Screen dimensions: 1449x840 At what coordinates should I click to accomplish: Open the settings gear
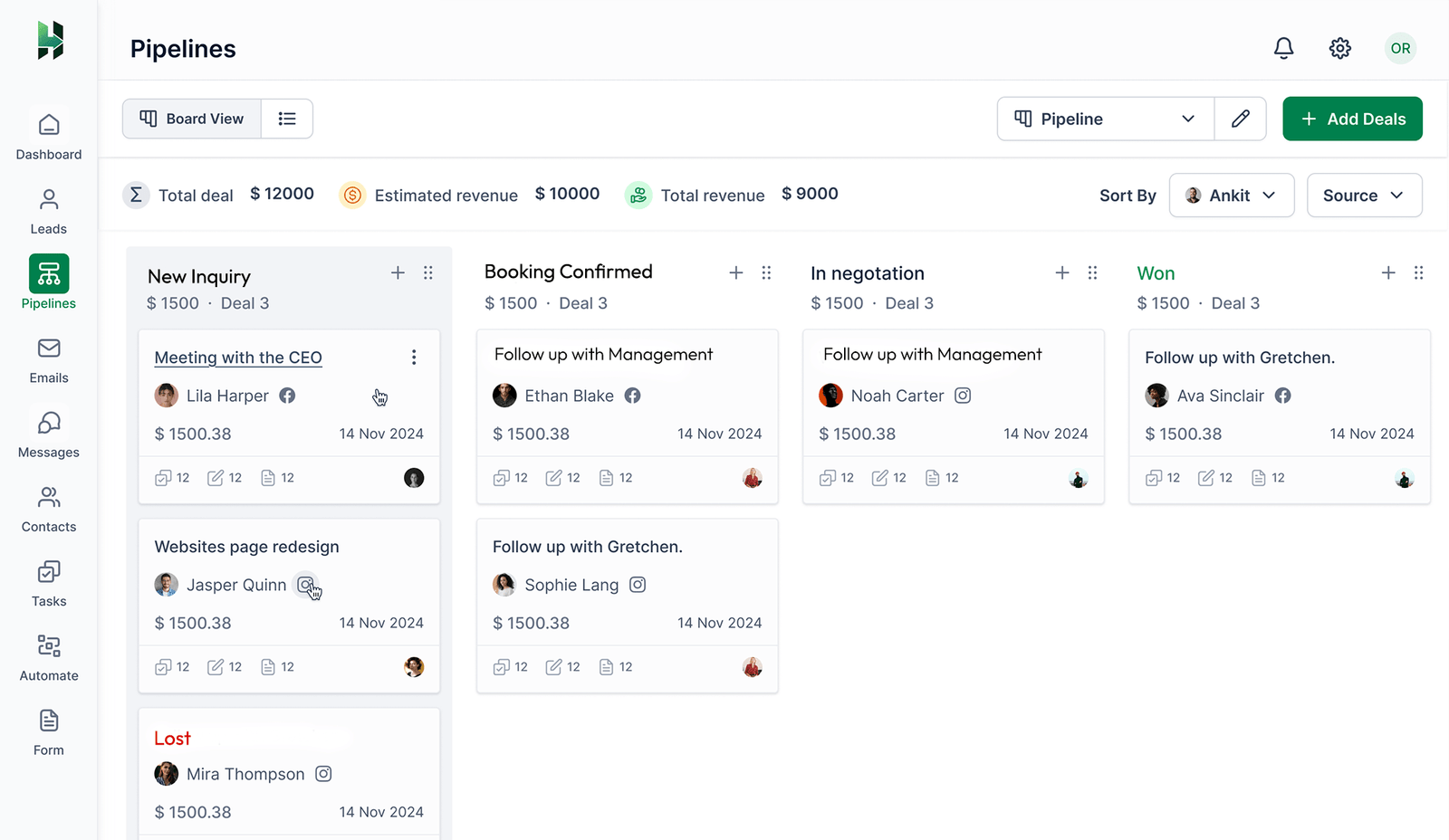[1339, 48]
